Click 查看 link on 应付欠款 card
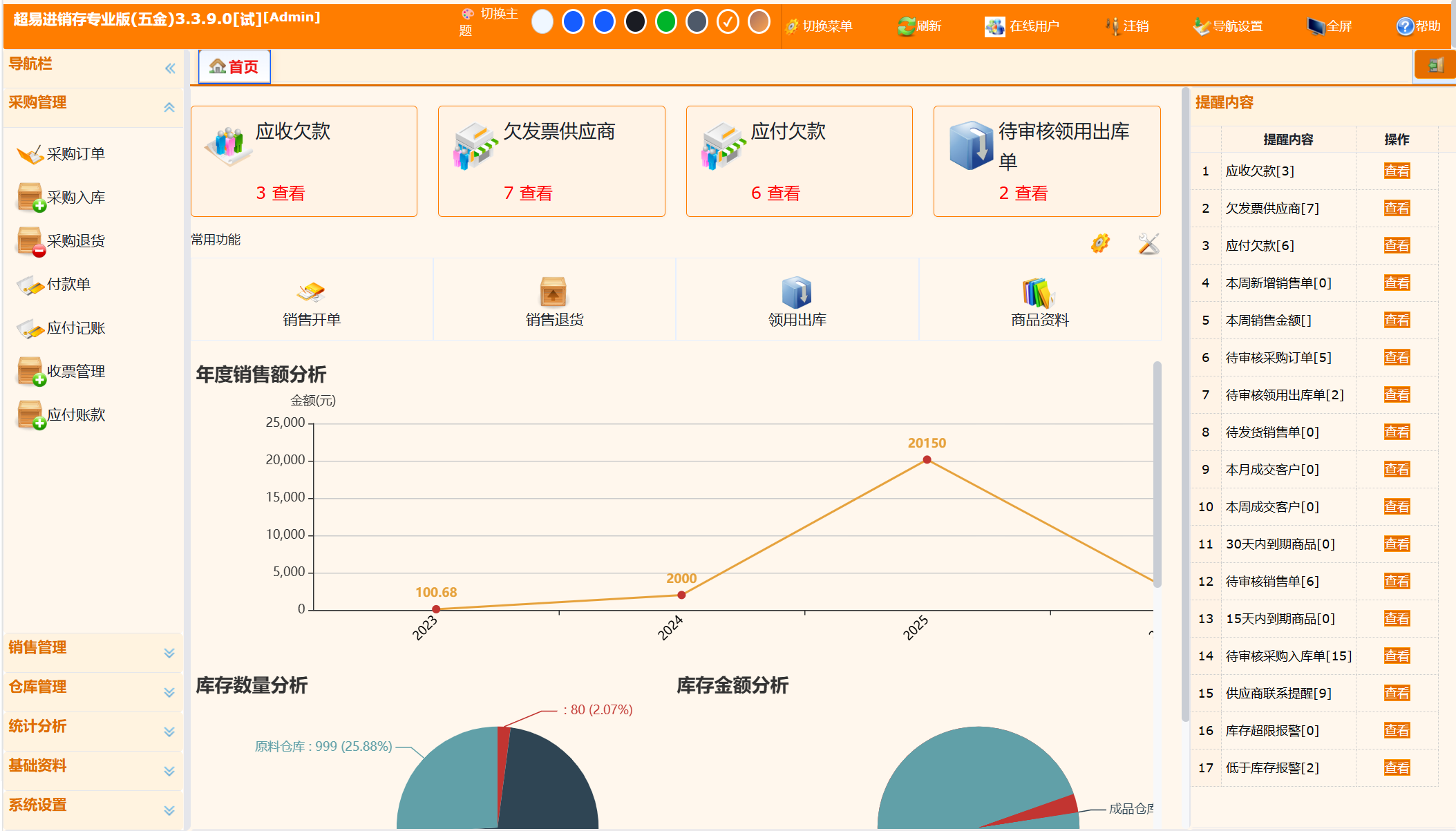 click(x=784, y=193)
